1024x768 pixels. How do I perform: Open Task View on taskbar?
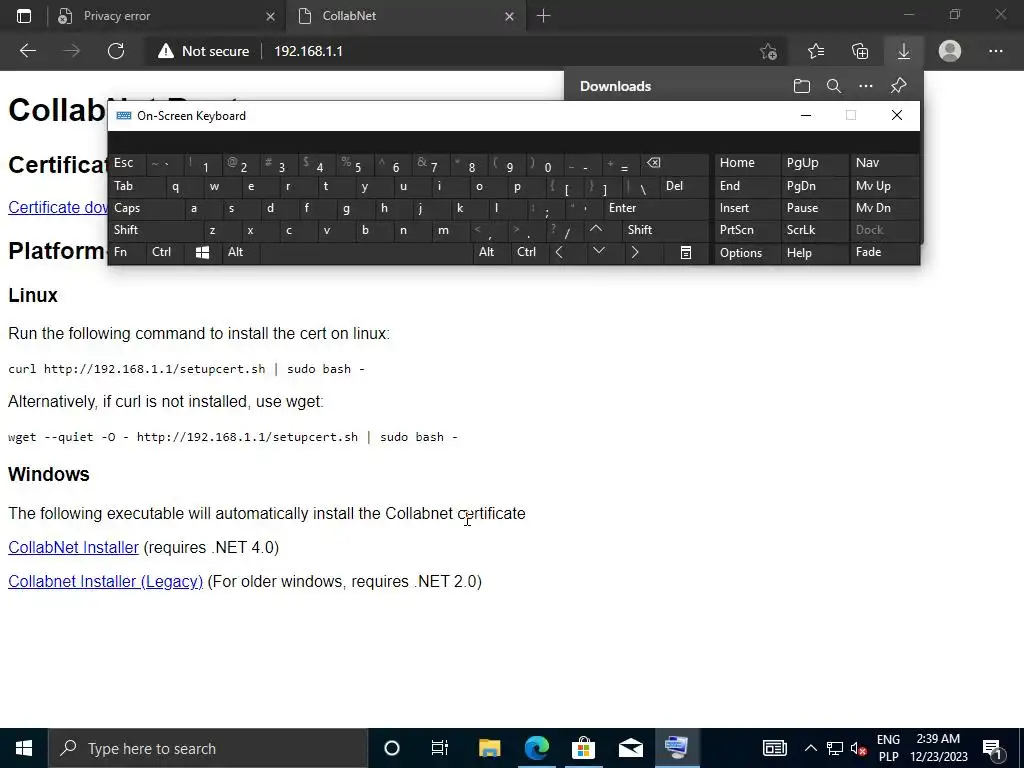pyautogui.click(x=440, y=748)
